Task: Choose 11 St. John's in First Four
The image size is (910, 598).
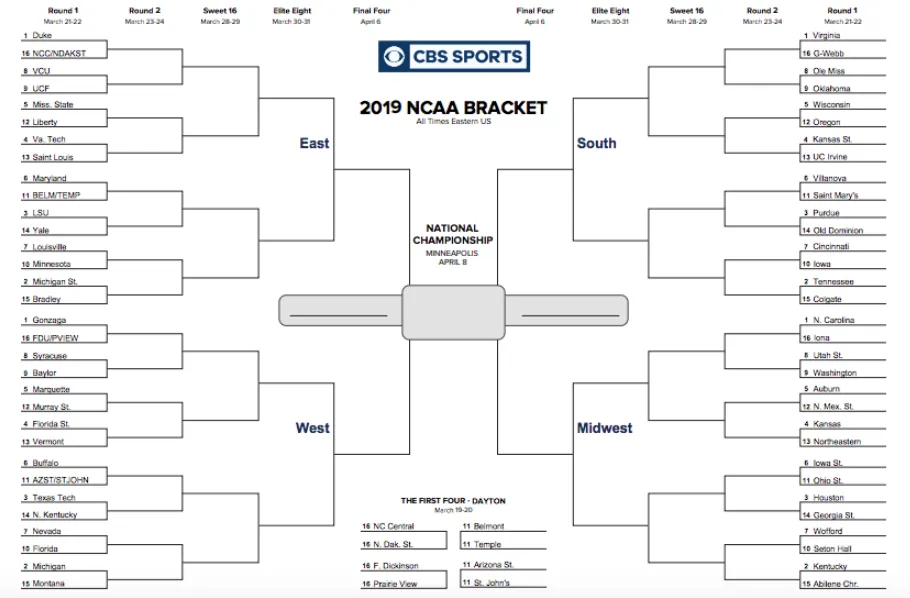Action: click(x=504, y=582)
